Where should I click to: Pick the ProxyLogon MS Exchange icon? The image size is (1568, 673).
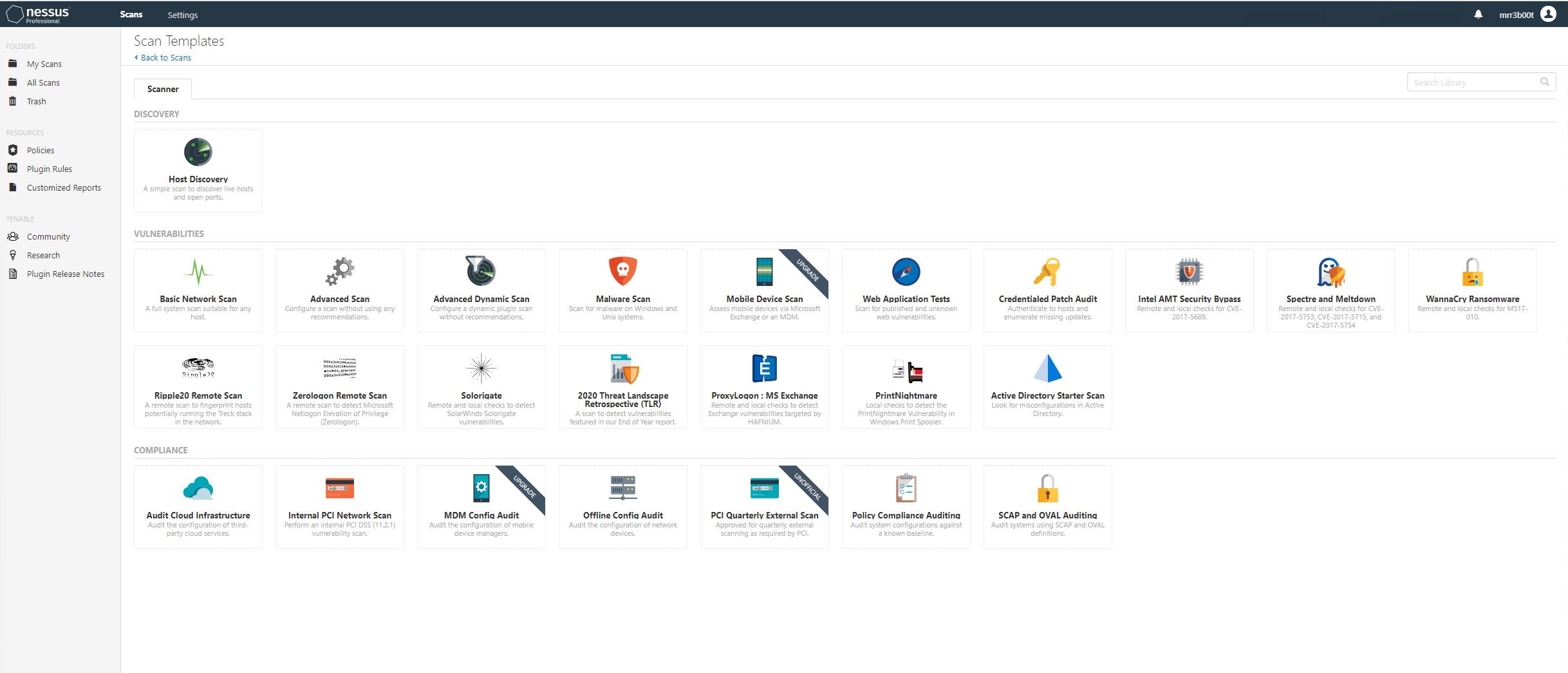765,368
